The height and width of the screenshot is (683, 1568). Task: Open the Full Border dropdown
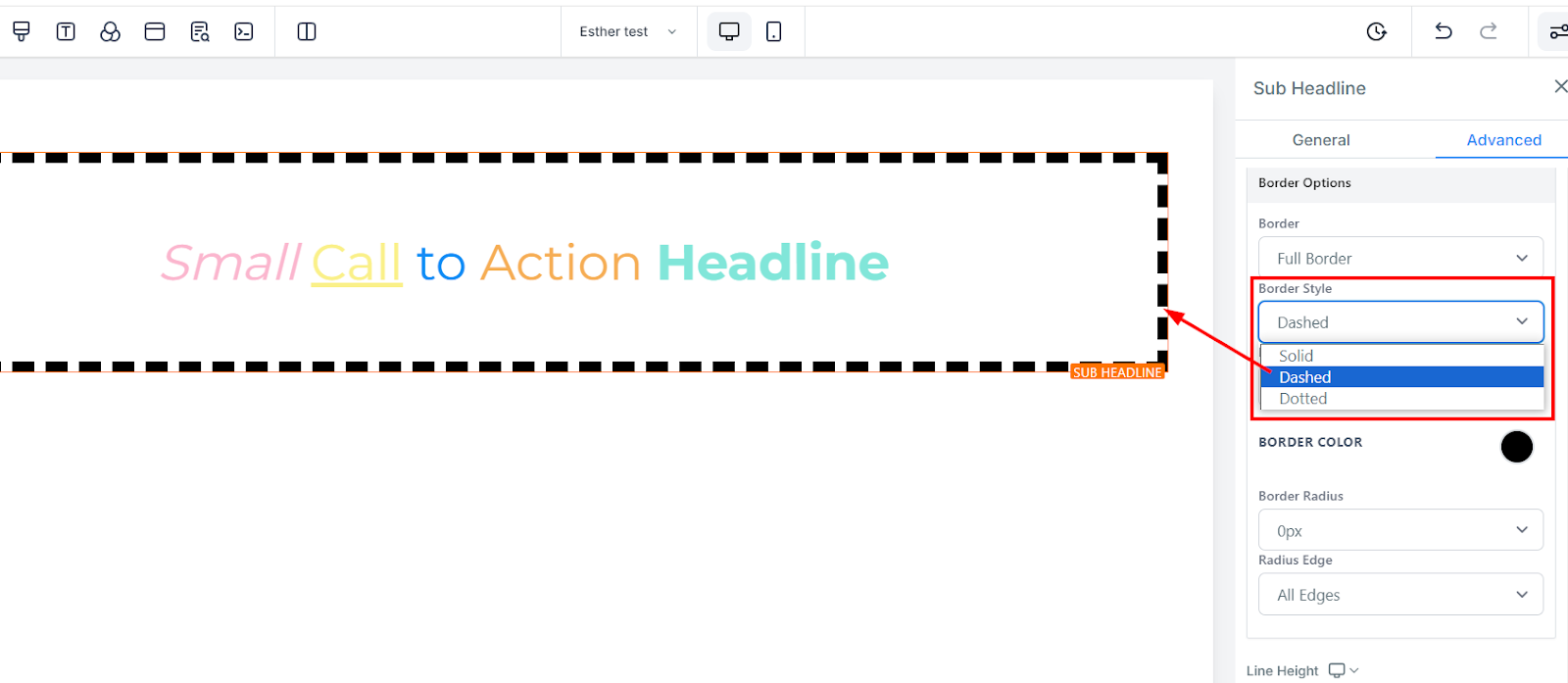click(x=1400, y=258)
